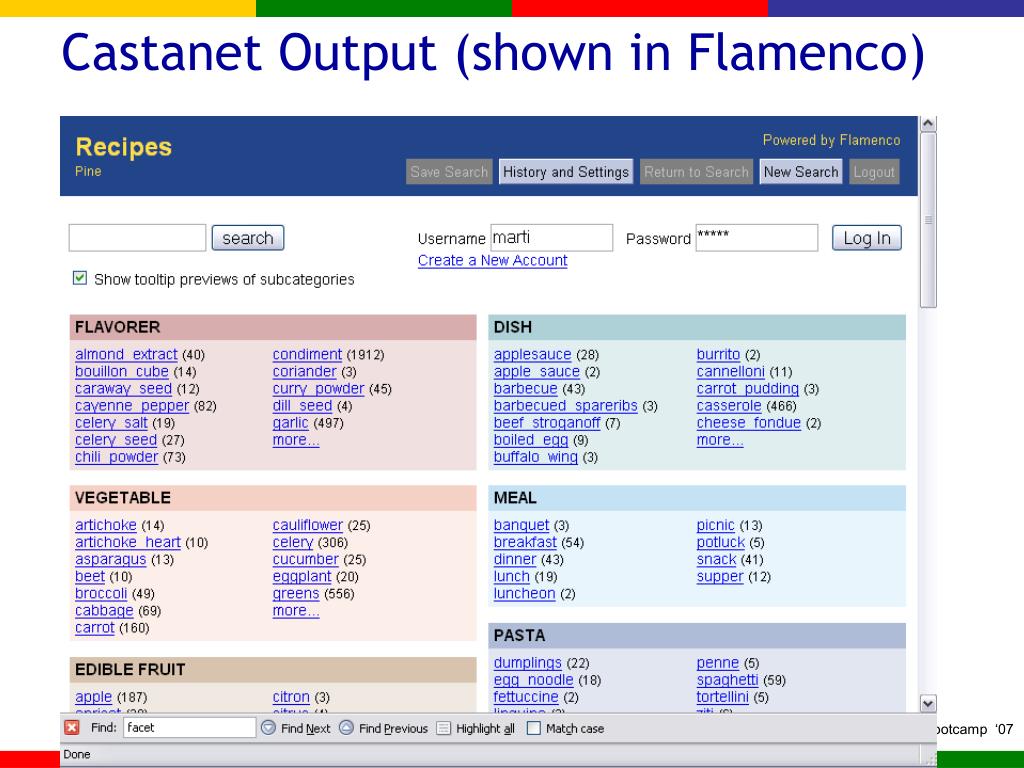Select cheese_fondue link
This screenshot has width=1024, height=768.
[748, 423]
